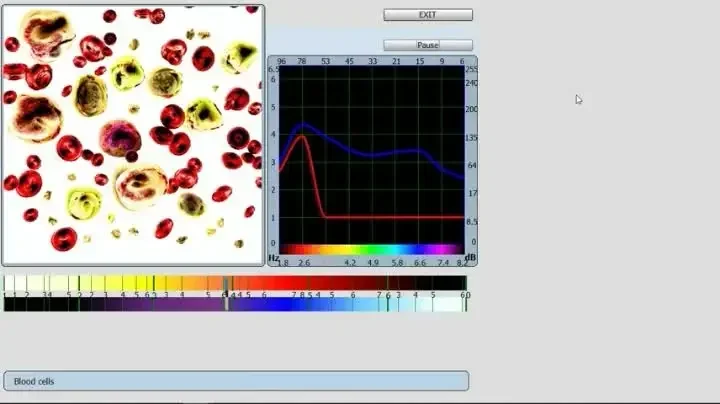Viewport: 720px width, 404px height.
Task: Click the gray marker on the yellow-red scale
Action: point(226,283)
